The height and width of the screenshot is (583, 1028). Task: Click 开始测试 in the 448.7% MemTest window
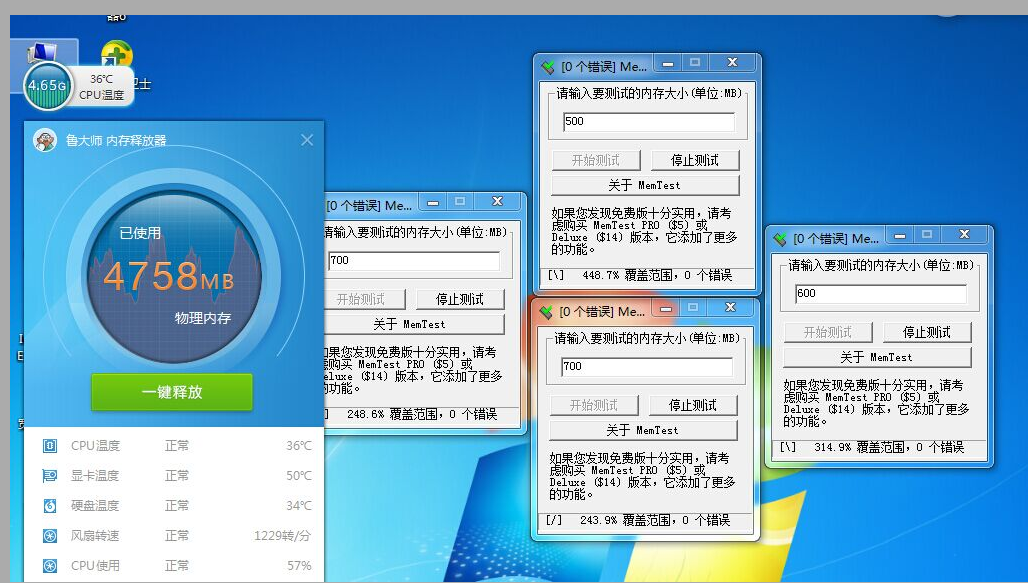tap(596, 161)
